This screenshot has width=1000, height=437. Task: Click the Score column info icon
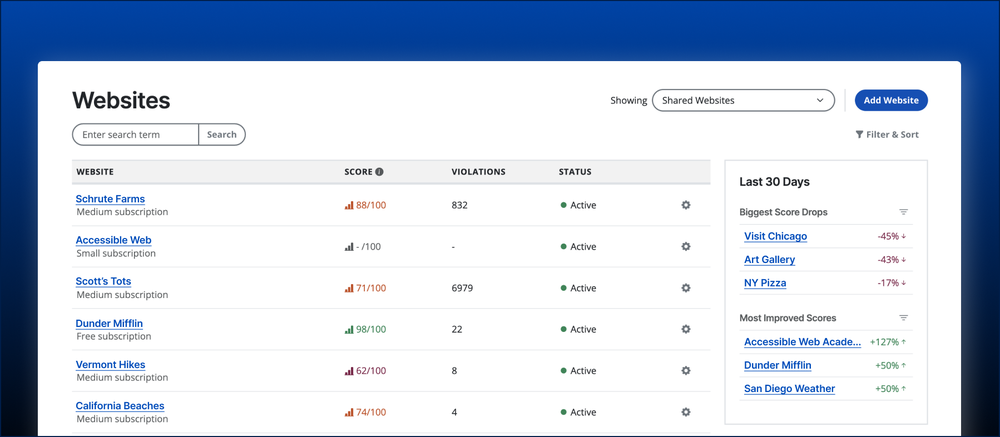coord(379,172)
